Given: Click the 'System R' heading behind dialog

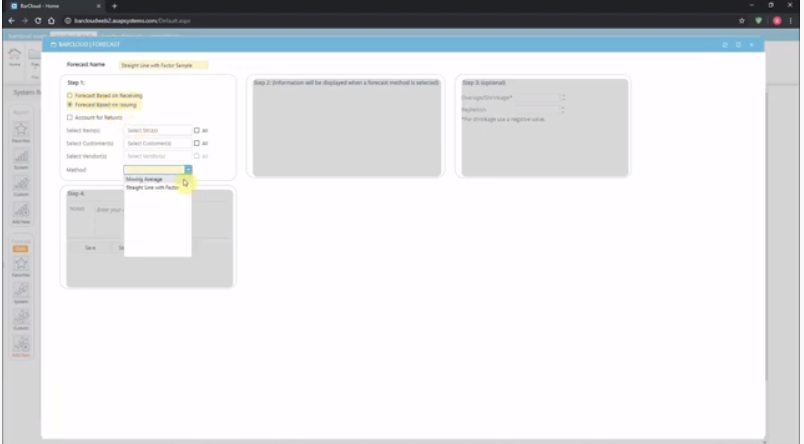Looking at the screenshot, I should pos(27,92).
